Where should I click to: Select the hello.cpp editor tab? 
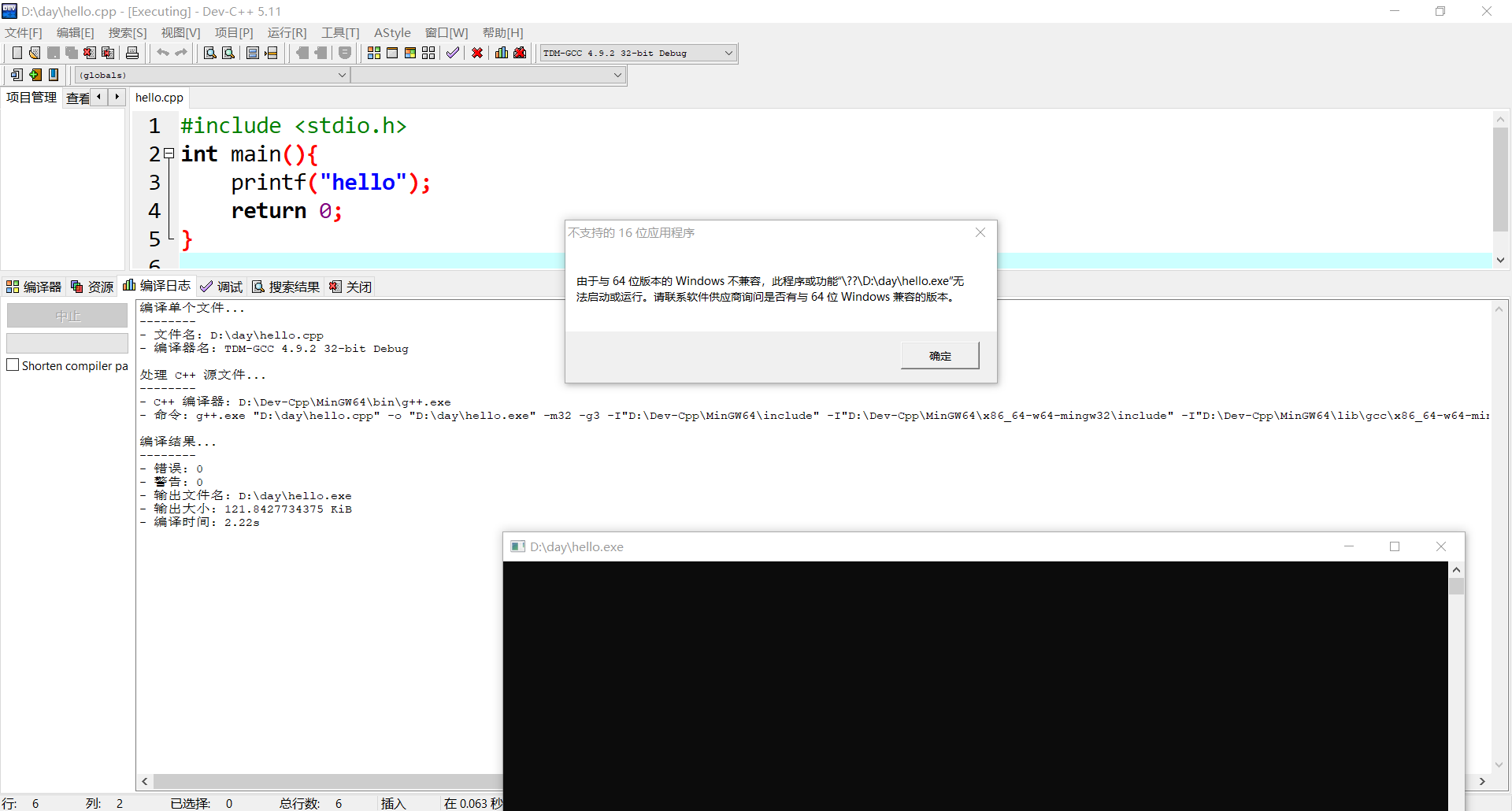click(158, 97)
